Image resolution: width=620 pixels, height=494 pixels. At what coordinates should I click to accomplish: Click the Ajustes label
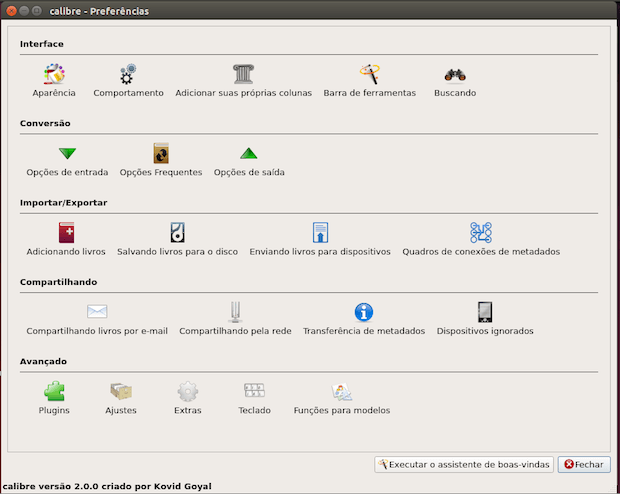click(121, 411)
